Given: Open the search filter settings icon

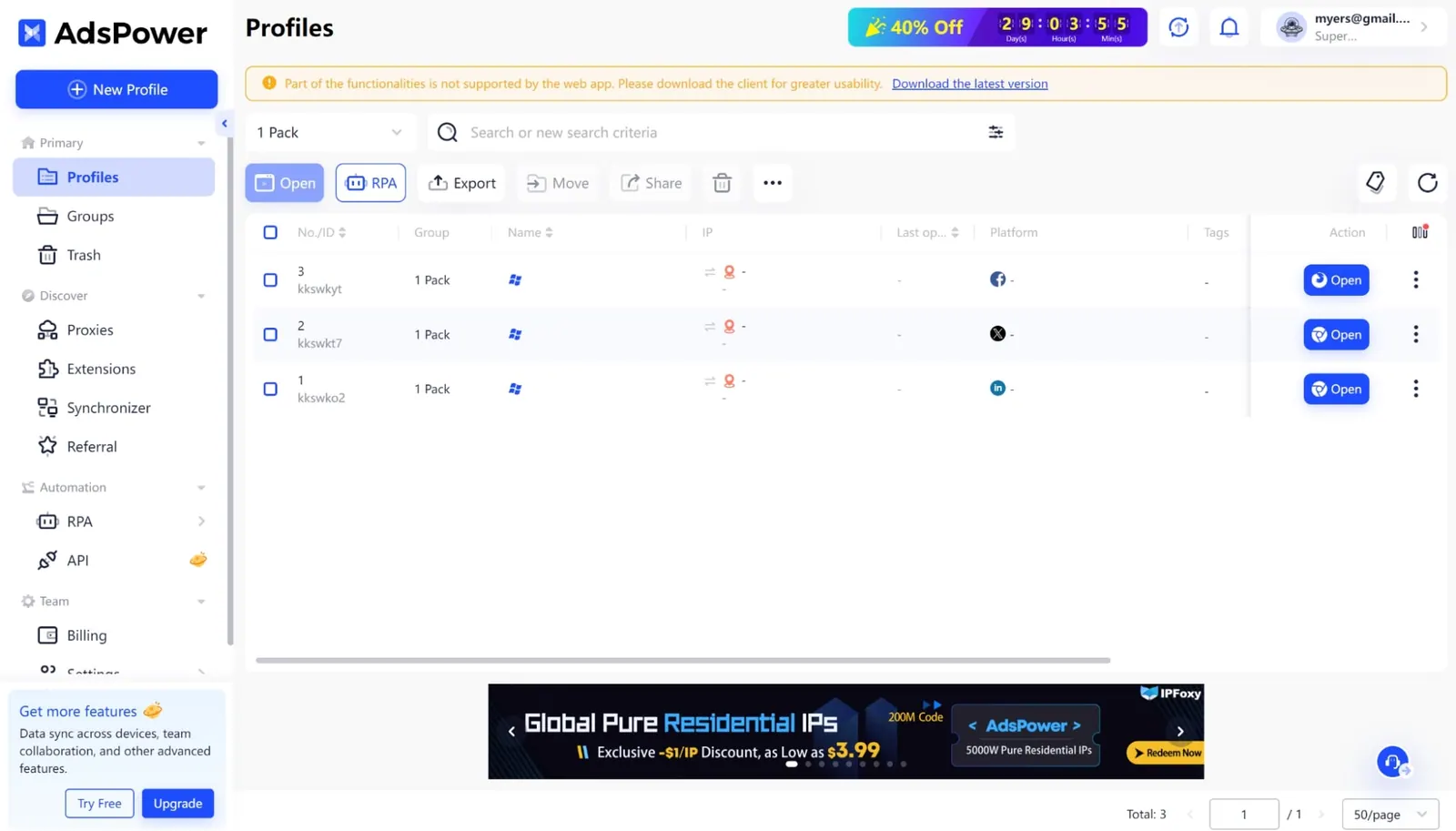Looking at the screenshot, I should coord(996,132).
